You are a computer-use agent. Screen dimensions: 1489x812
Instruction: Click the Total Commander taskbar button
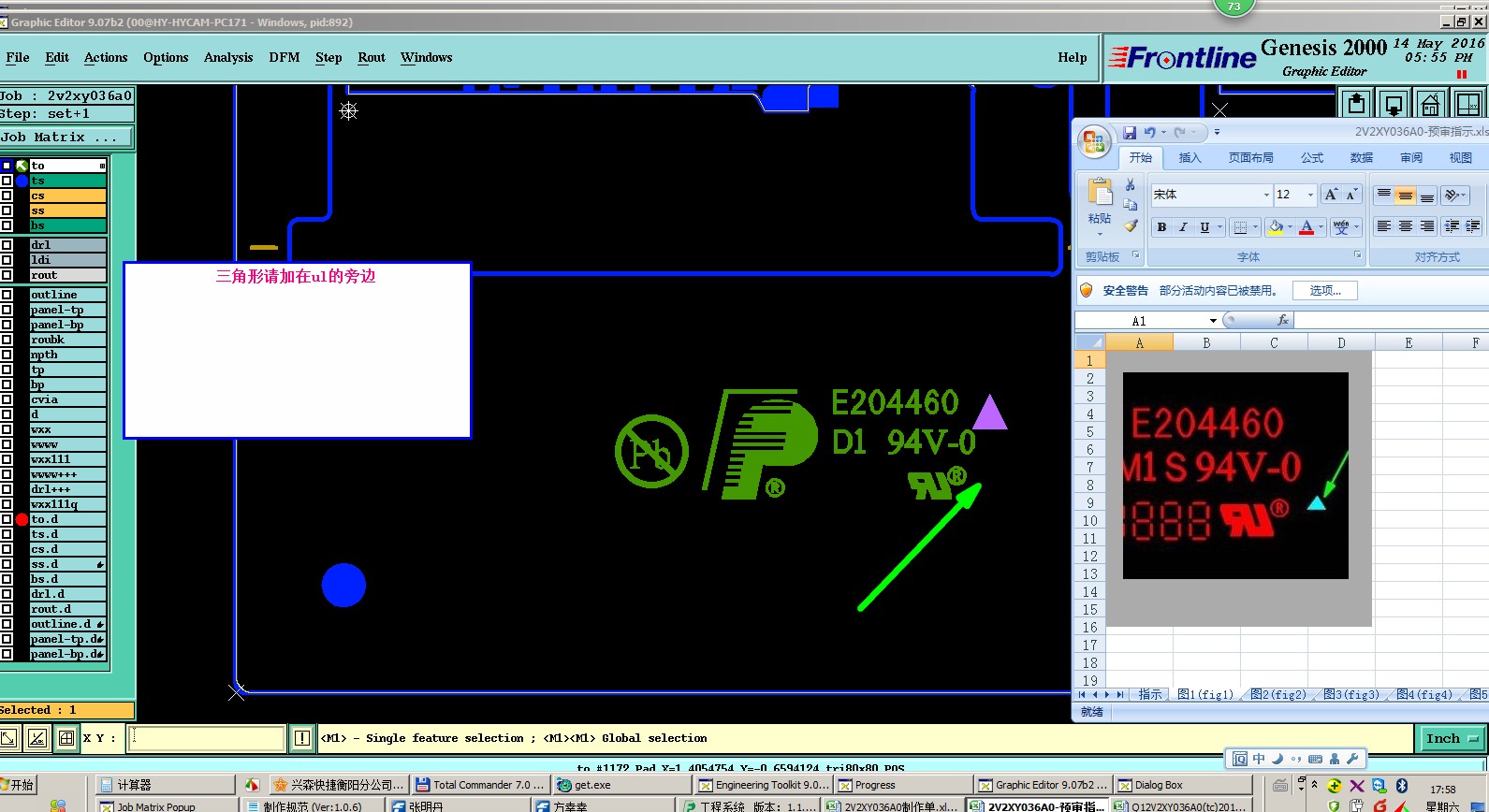pos(479,785)
